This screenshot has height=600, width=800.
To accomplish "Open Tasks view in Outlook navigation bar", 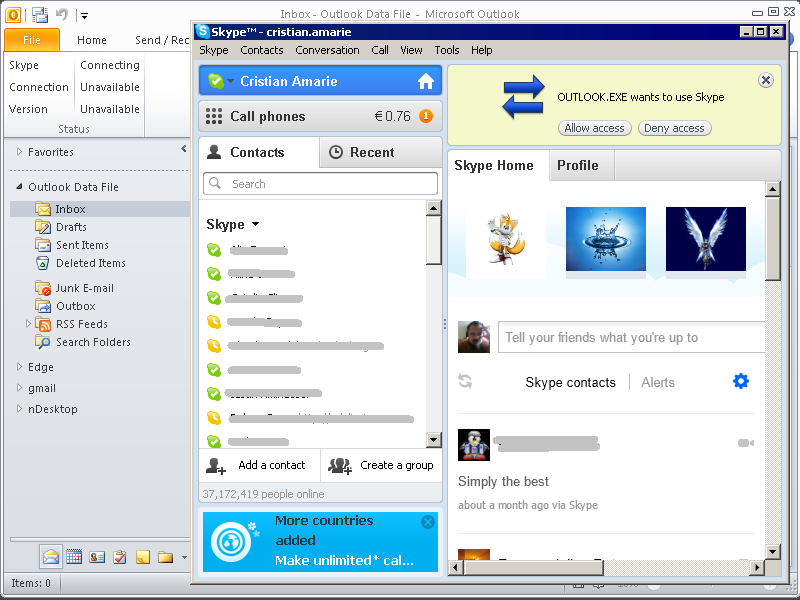I will tap(120, 557).
